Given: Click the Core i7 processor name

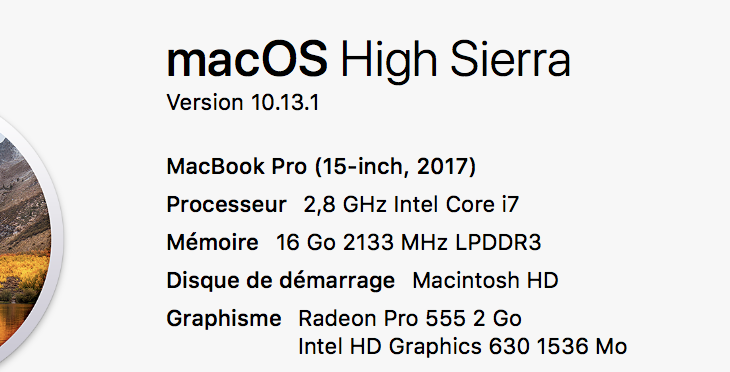Looking at the screenshot, I should click(482, 204).
